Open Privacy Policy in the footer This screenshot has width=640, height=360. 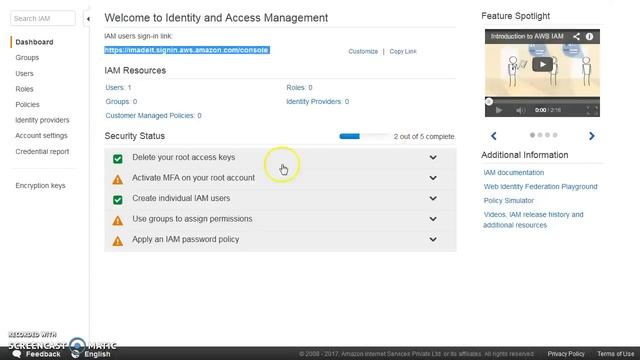[566, 354]
